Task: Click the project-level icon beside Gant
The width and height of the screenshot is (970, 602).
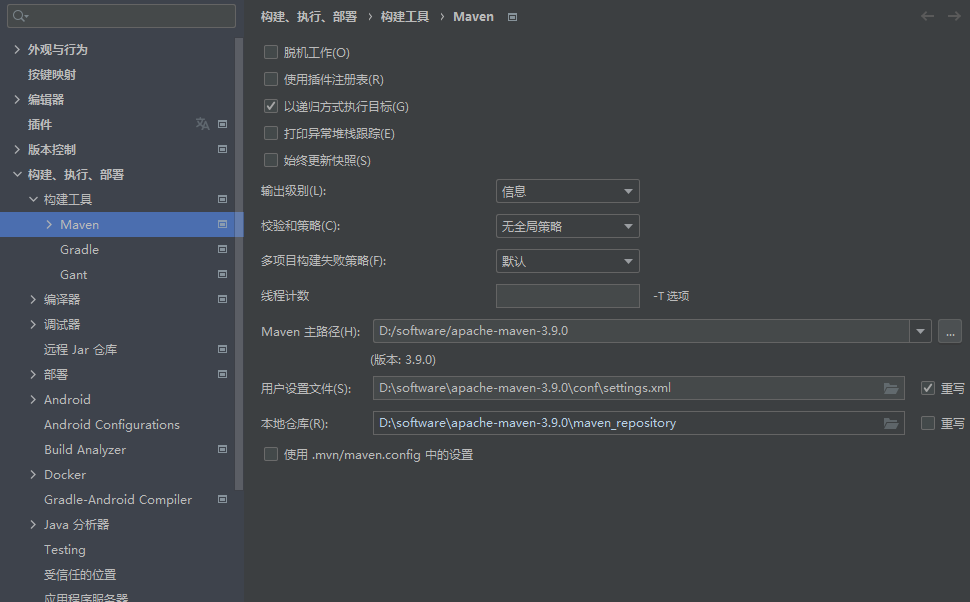Action: point(223,274)
